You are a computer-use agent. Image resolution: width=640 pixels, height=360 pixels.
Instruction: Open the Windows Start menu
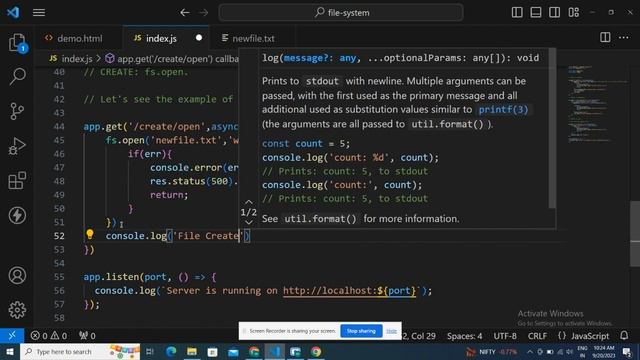point(10,351)
